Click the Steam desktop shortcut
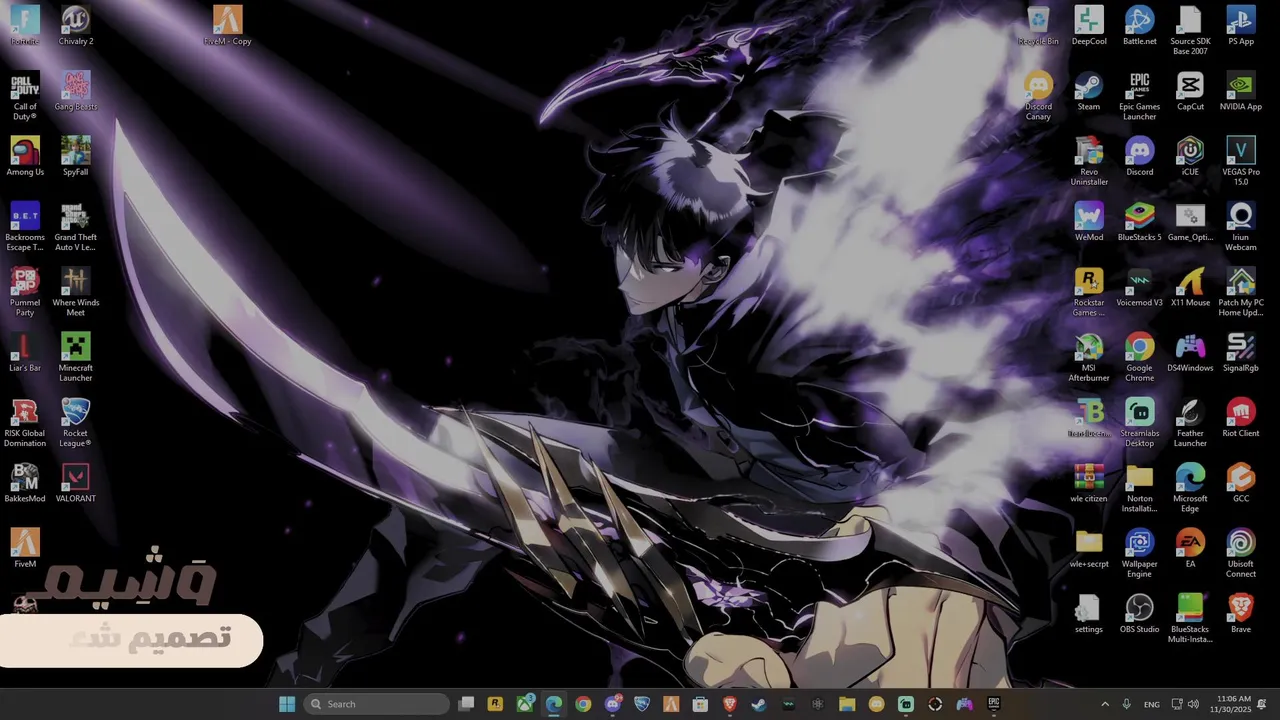Image resolution: width=1280 pixels, height=720 pixels. (1089, 91)
